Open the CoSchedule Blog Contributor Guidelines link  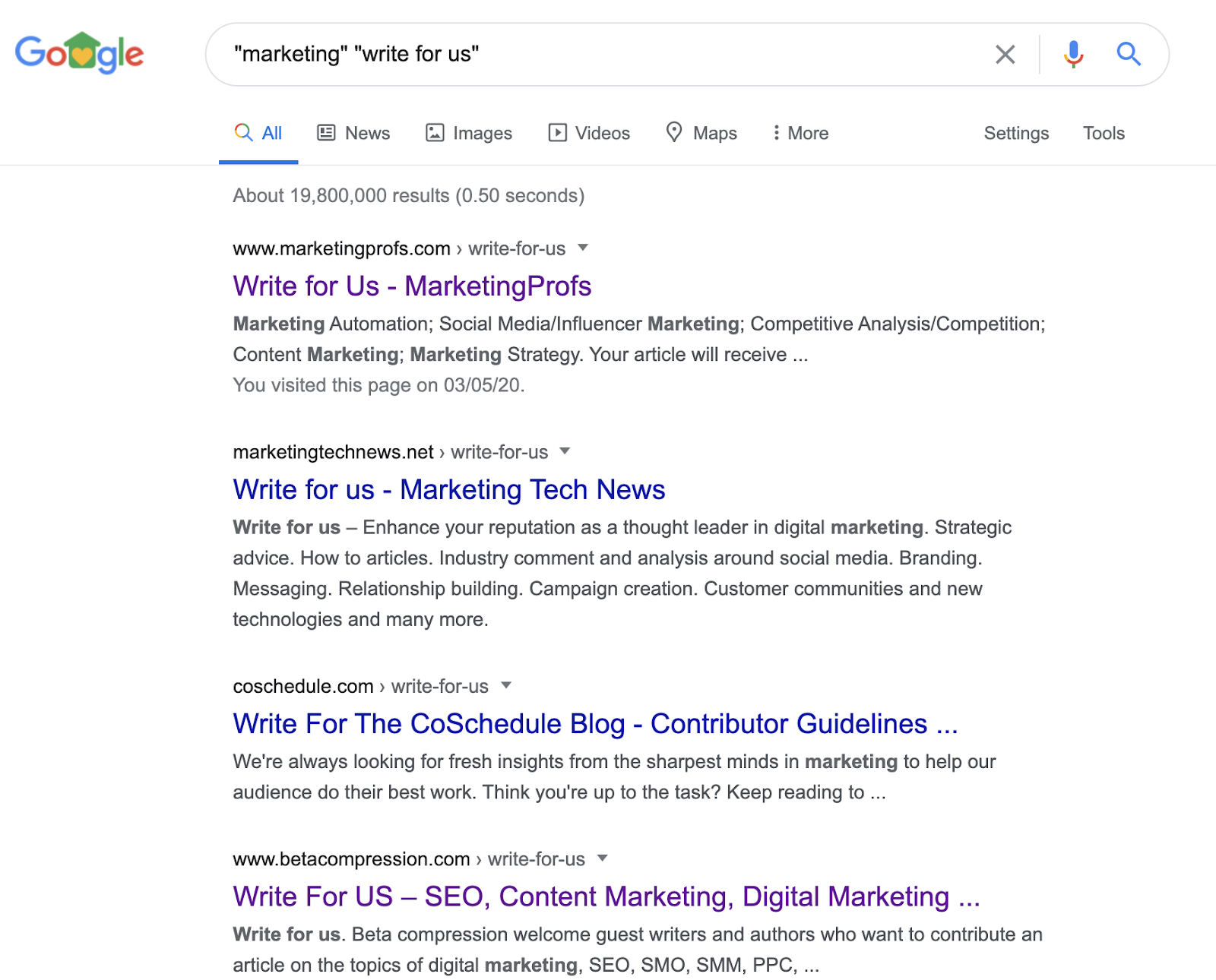594,724
